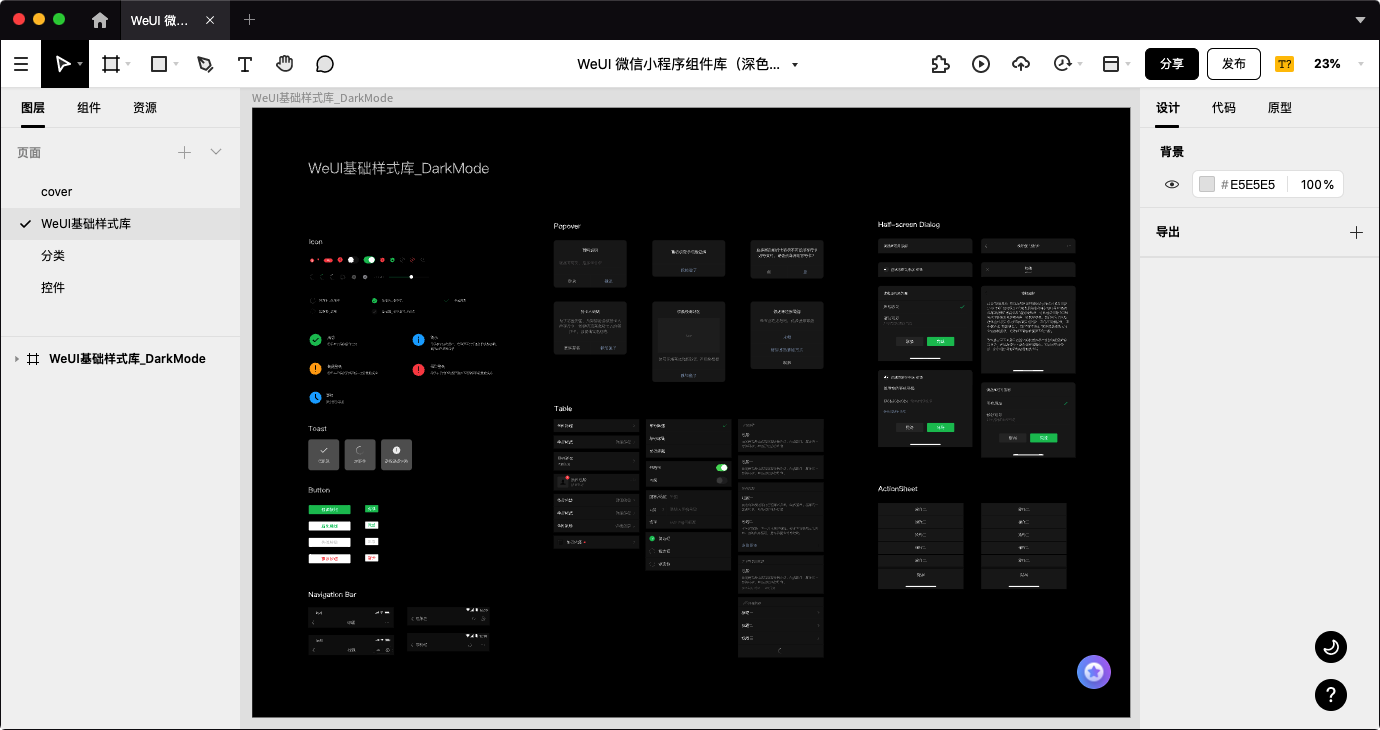
Task: Select the 分类 page
Action: point(120,256)
